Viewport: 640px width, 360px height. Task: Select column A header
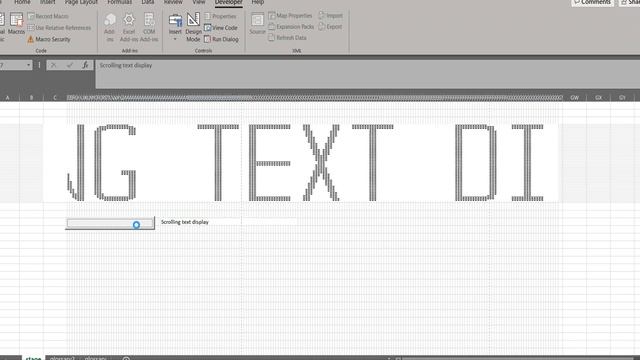tap(8, 98)
